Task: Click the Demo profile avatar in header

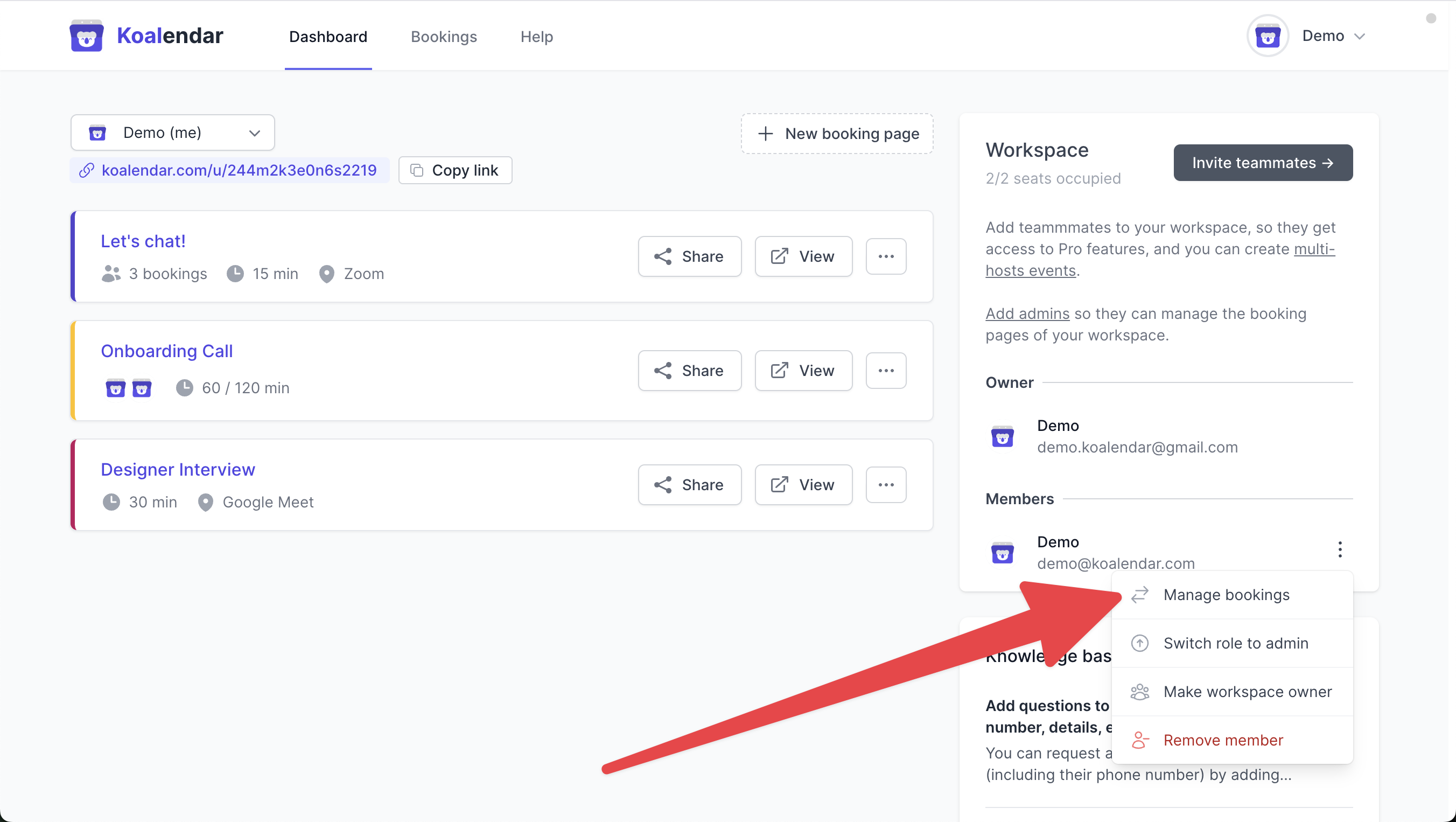Action: (x=1267, y=36)
